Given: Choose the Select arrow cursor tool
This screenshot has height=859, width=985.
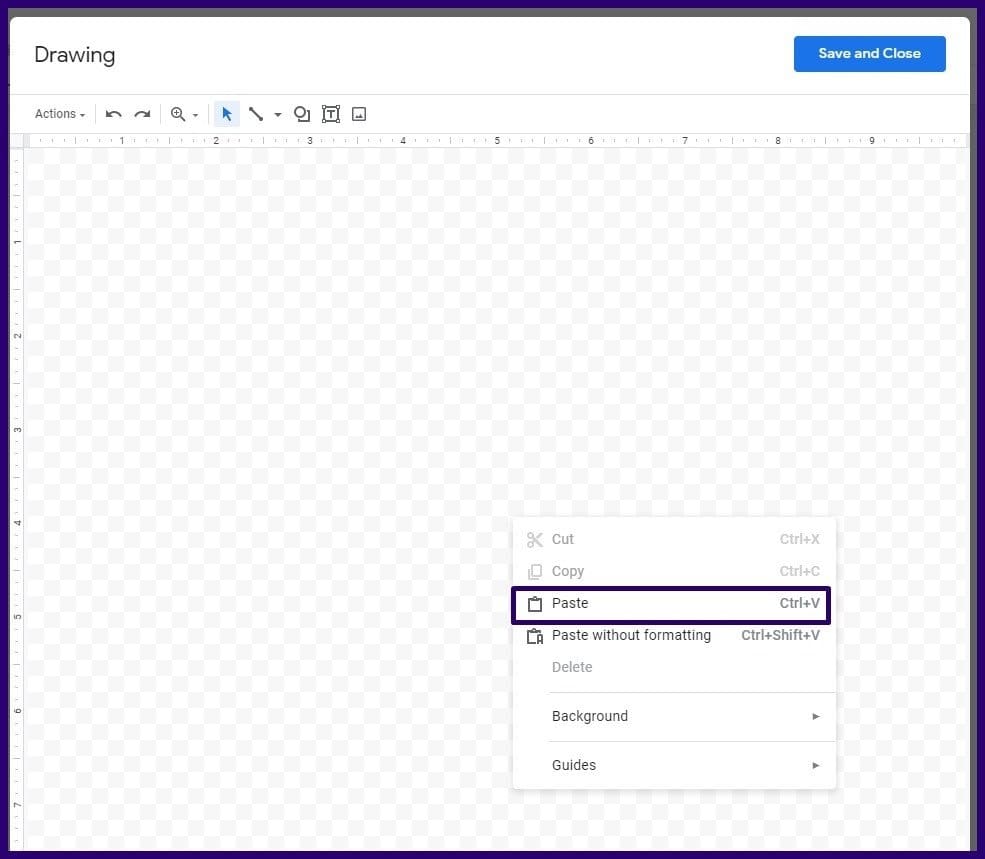Looking at the screenshot, I should pos(227,114).
